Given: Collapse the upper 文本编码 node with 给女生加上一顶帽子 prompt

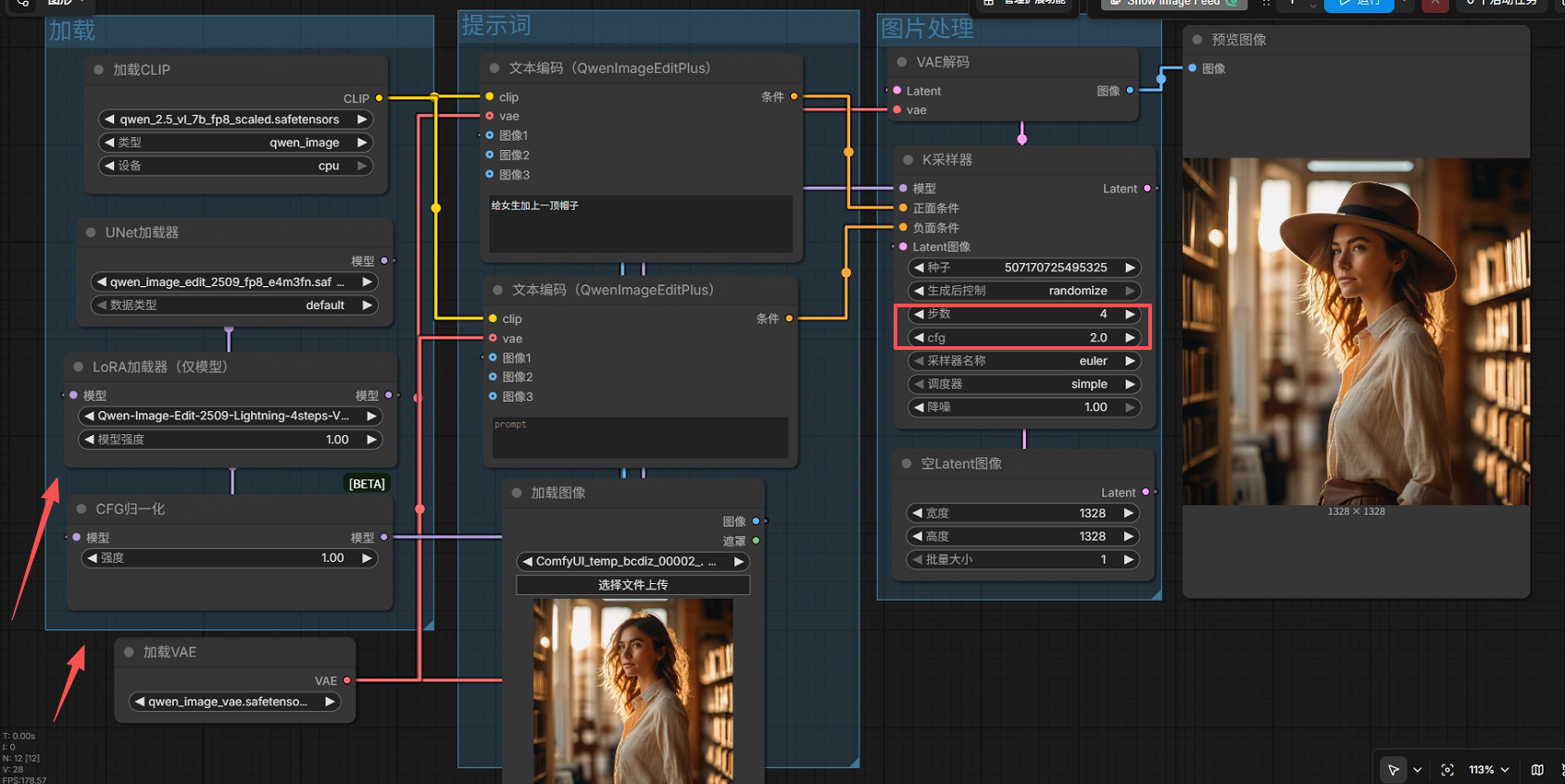Looking at the screenshot, I should pos(495,68).
